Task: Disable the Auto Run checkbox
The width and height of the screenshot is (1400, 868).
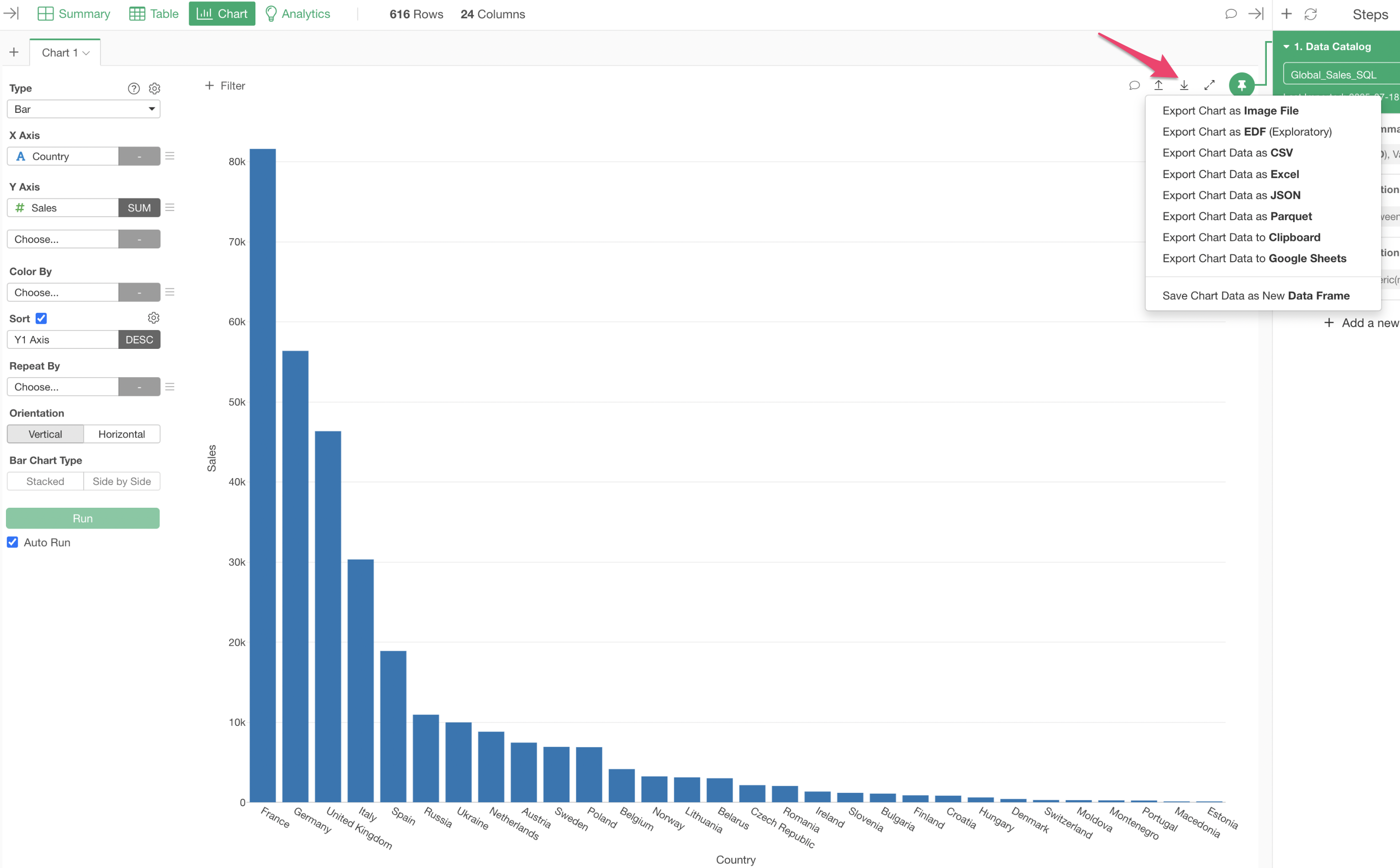Action: point(13,542)
